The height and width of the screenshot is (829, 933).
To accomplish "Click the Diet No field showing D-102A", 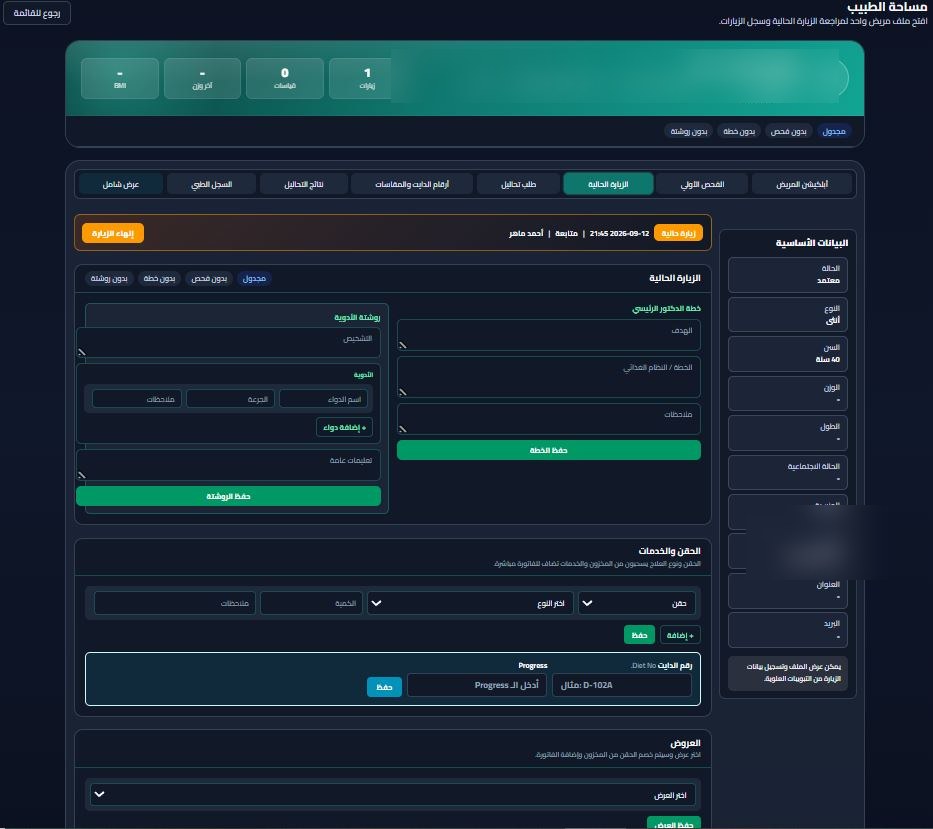I will (622, 685).
